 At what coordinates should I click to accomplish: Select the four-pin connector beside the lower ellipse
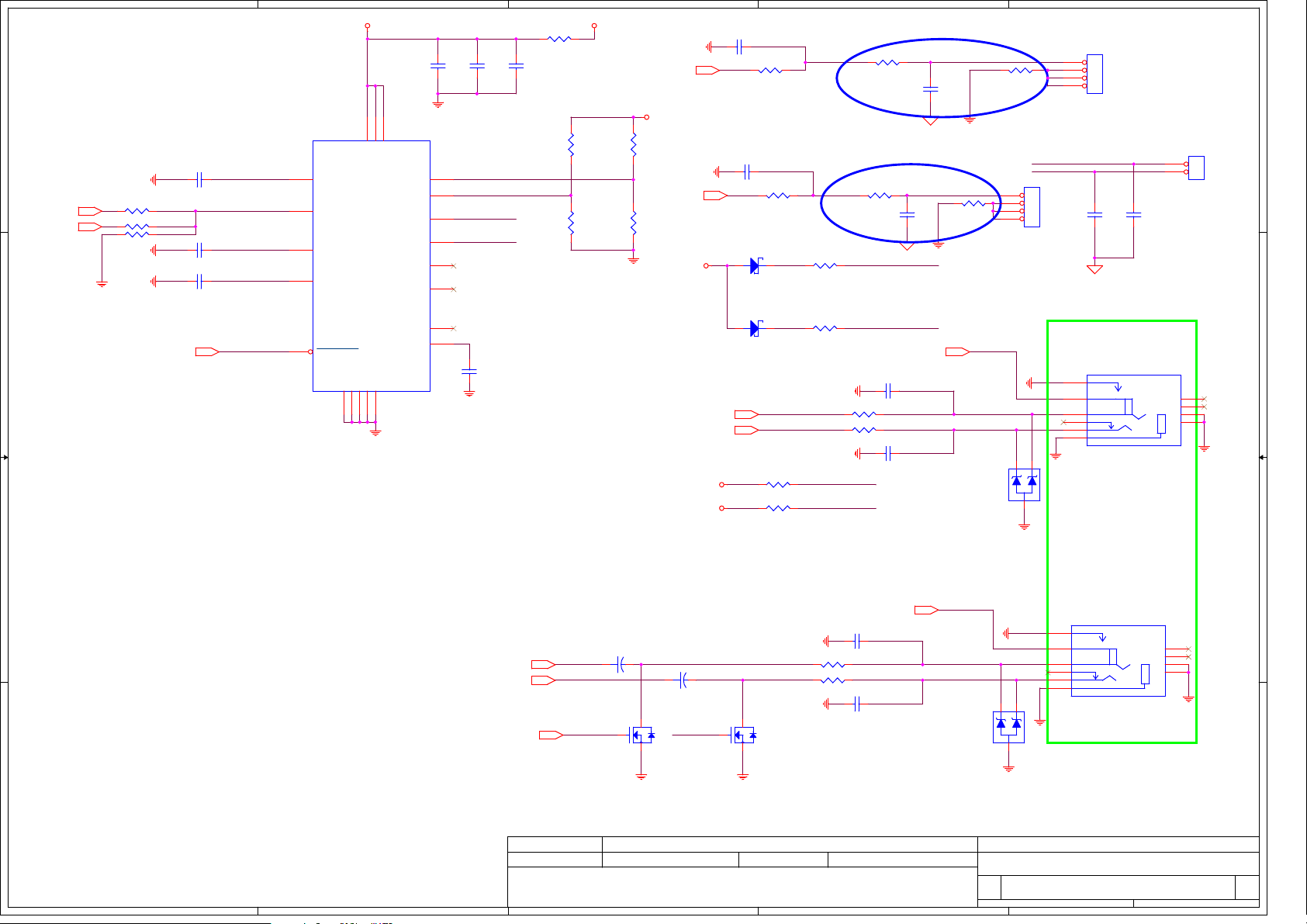coord(1032,207)
